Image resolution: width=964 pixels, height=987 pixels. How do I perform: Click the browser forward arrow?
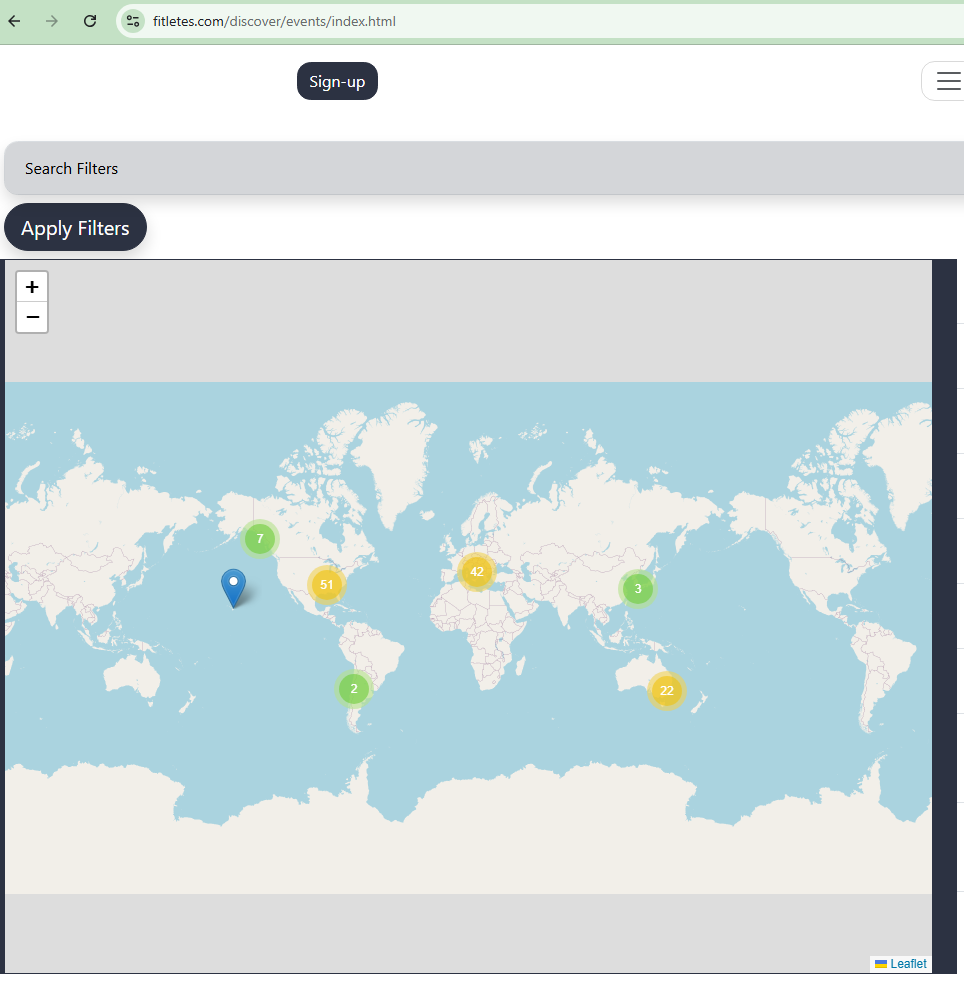pyautogui.click(x=52, y=21)
